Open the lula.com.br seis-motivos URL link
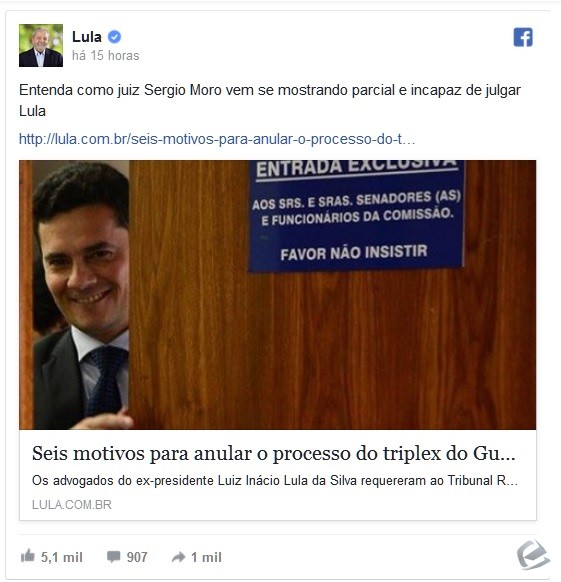This screenshot has width=561, height=582. 217,139
